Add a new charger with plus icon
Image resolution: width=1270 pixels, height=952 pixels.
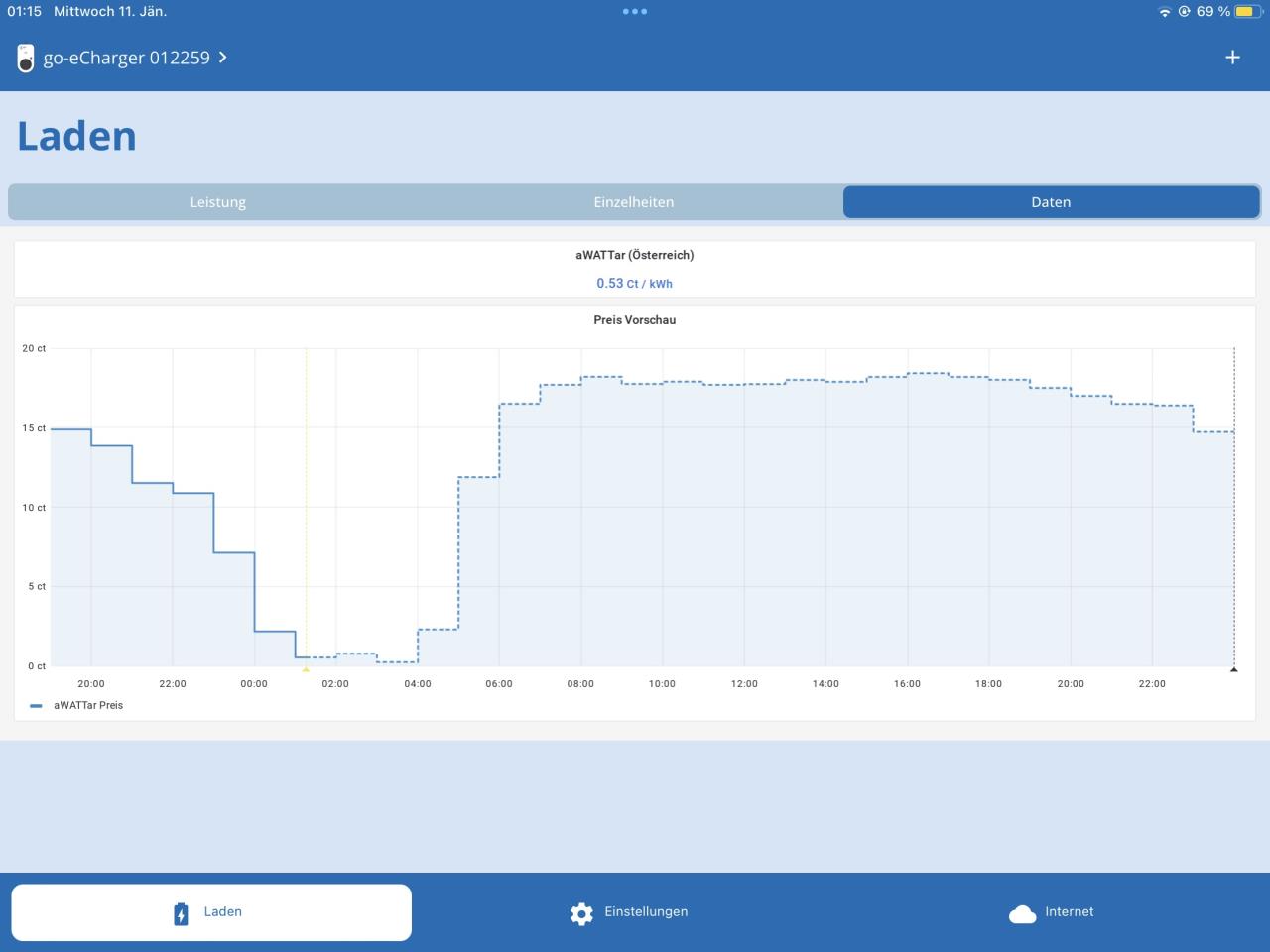[x=1232, y=58]
